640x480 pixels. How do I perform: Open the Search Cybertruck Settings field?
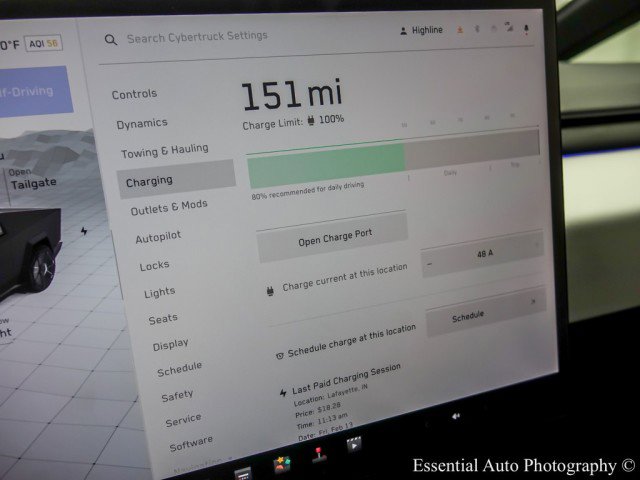tap(197, 37)
